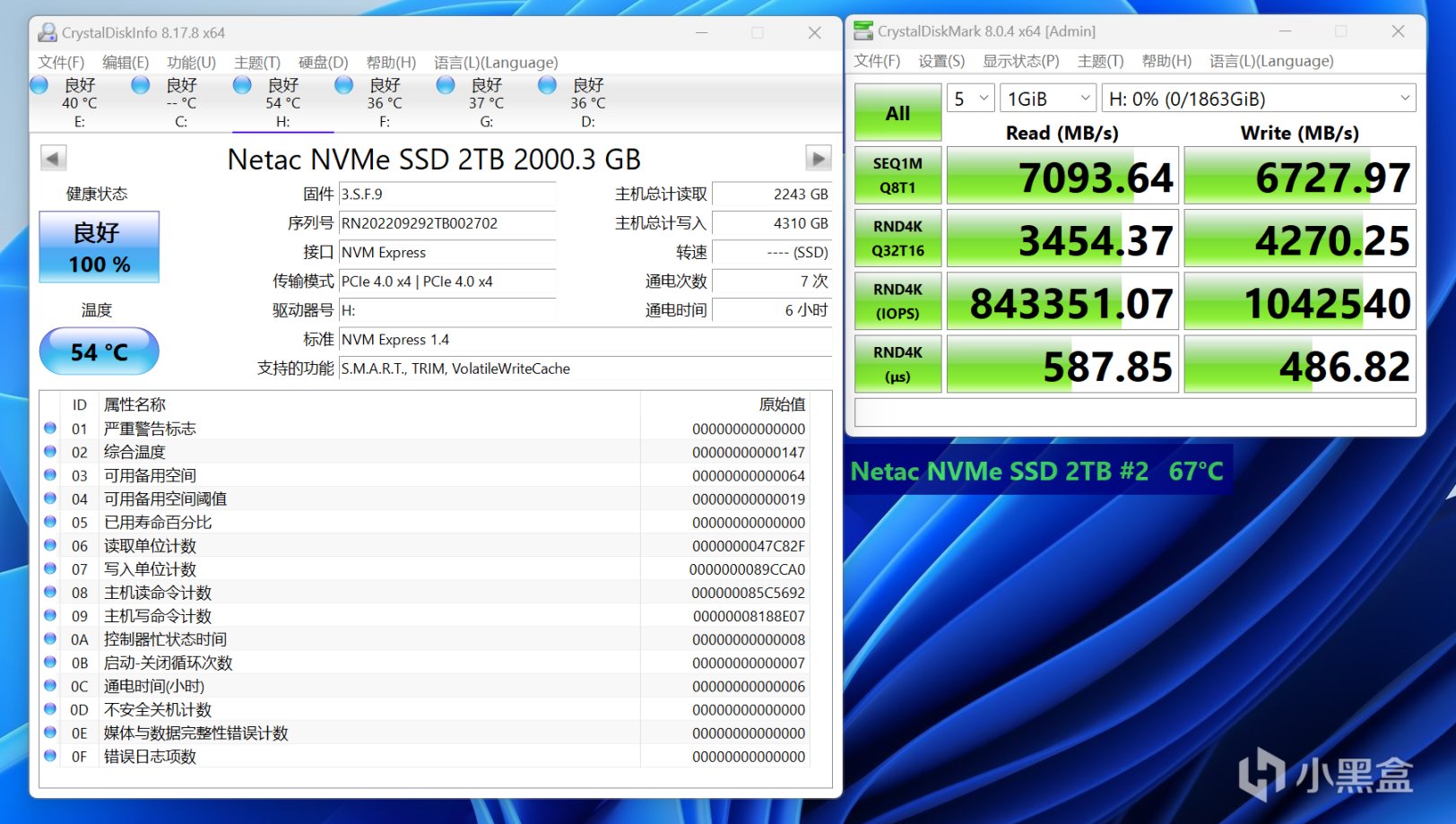Open 文件(F) menu in CrystalDiskMark
This screenshot has width=1456, height=824.
coord(877,61)
